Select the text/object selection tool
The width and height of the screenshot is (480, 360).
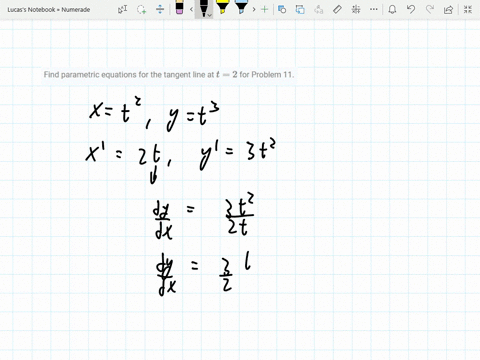[123, 9]
